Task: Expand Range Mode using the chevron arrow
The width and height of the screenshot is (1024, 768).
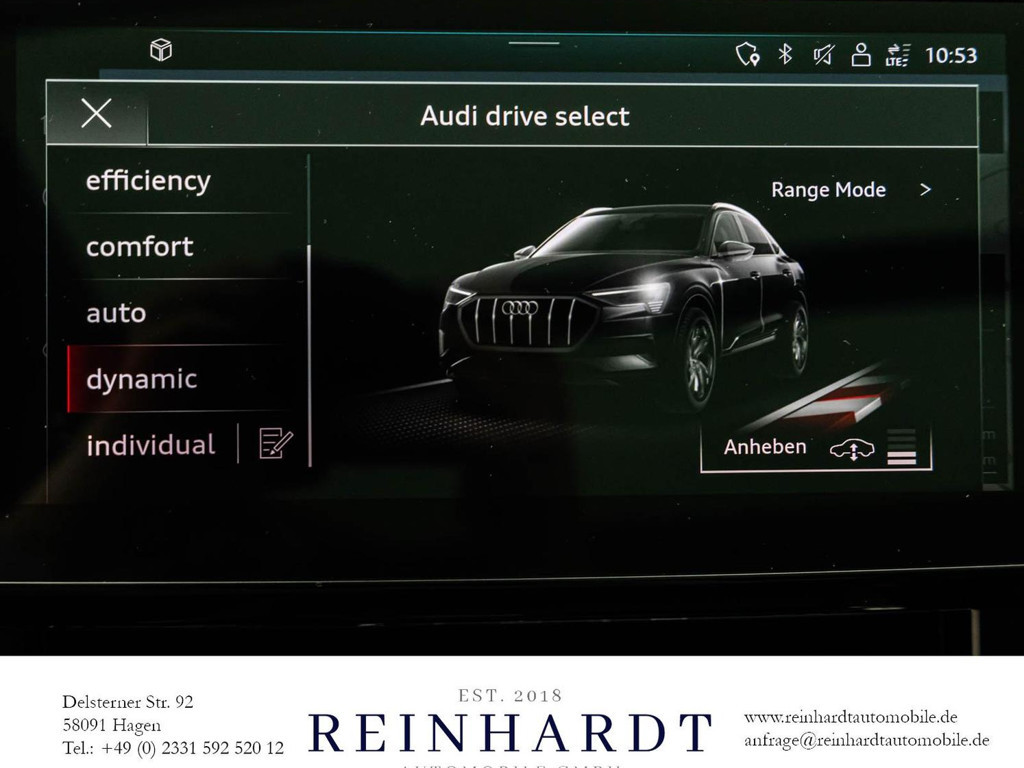Action: coord(925,189)
